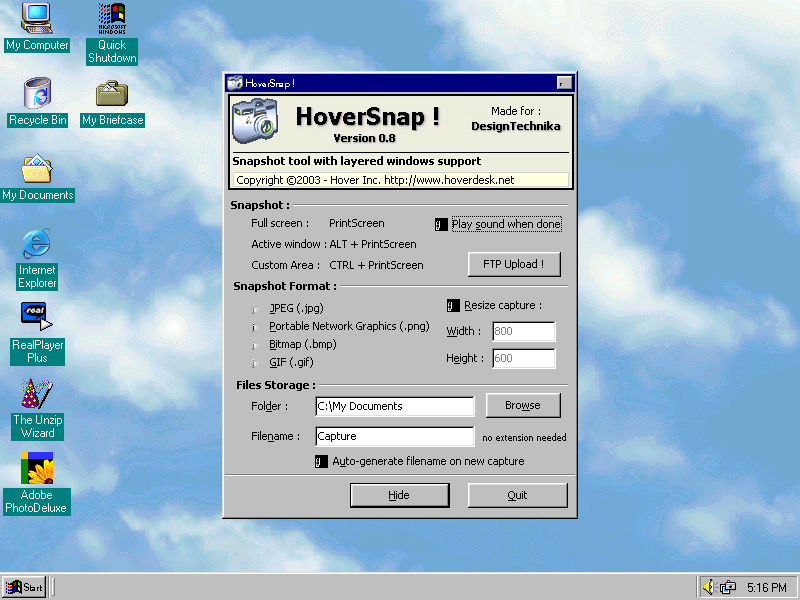Click the HoverSnap system tray icon
The height and width of the screenshot is (600, 800).
(728, 588)
